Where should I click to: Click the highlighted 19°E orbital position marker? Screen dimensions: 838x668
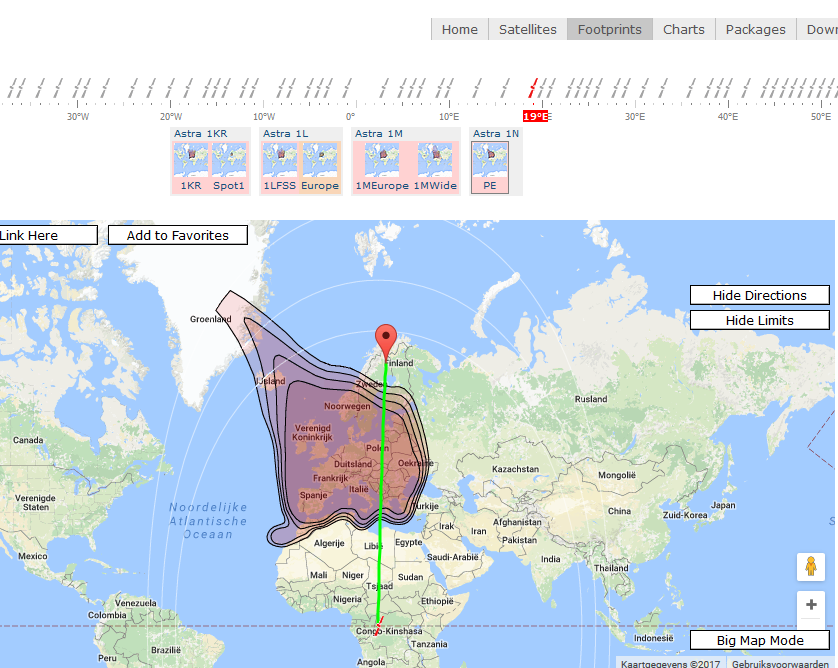(536, 116)
